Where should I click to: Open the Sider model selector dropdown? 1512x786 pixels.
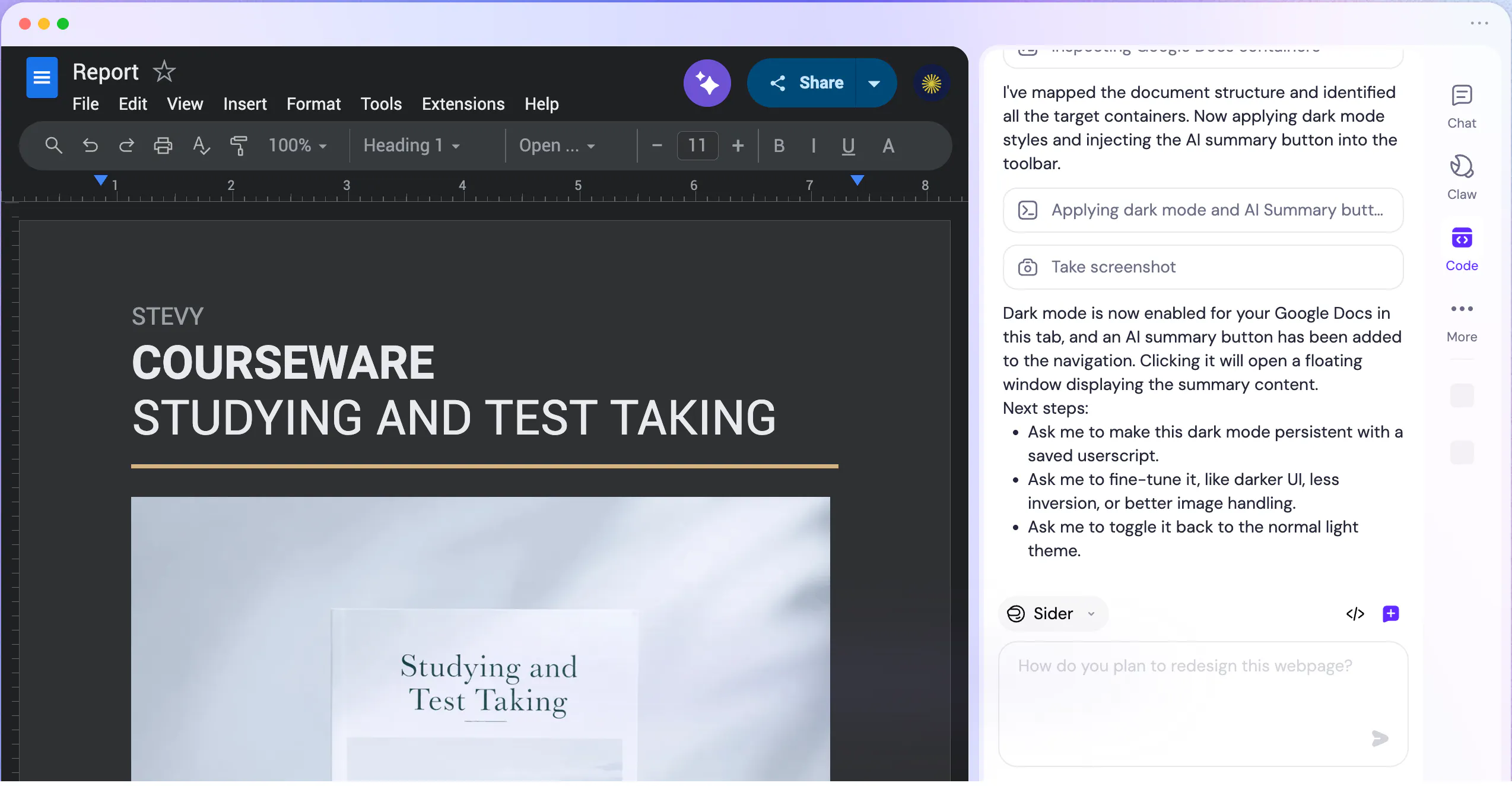coord(1052,613)
